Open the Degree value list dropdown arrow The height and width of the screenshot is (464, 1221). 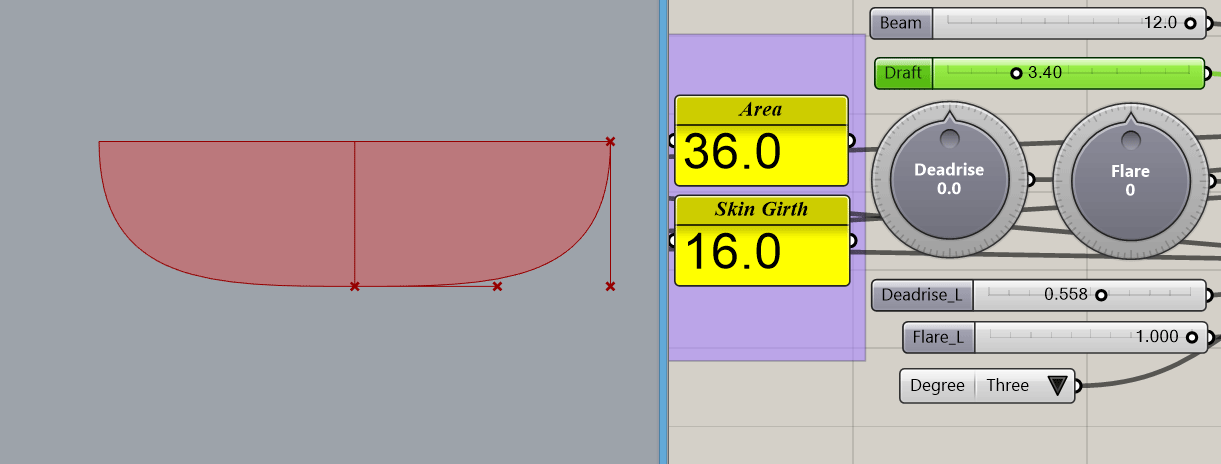[x=1058, y=386]
